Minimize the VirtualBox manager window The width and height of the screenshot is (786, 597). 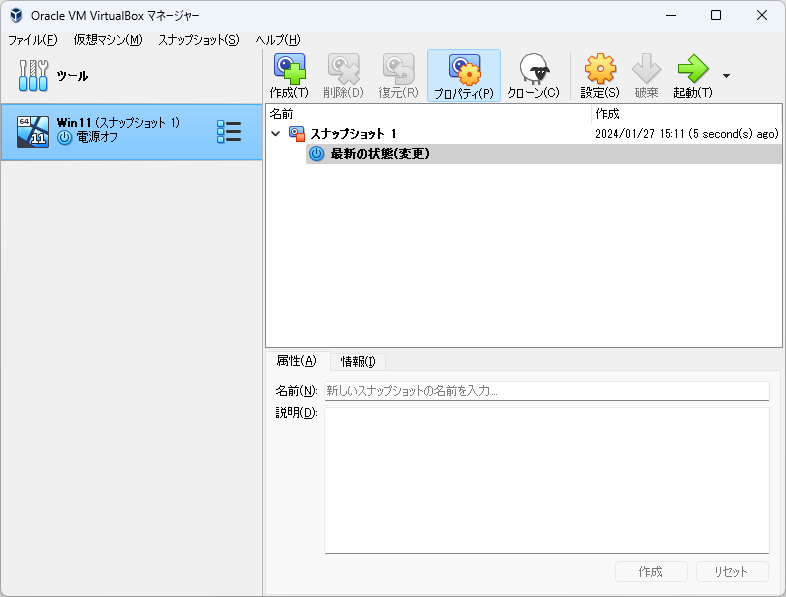tap(671, 16)
